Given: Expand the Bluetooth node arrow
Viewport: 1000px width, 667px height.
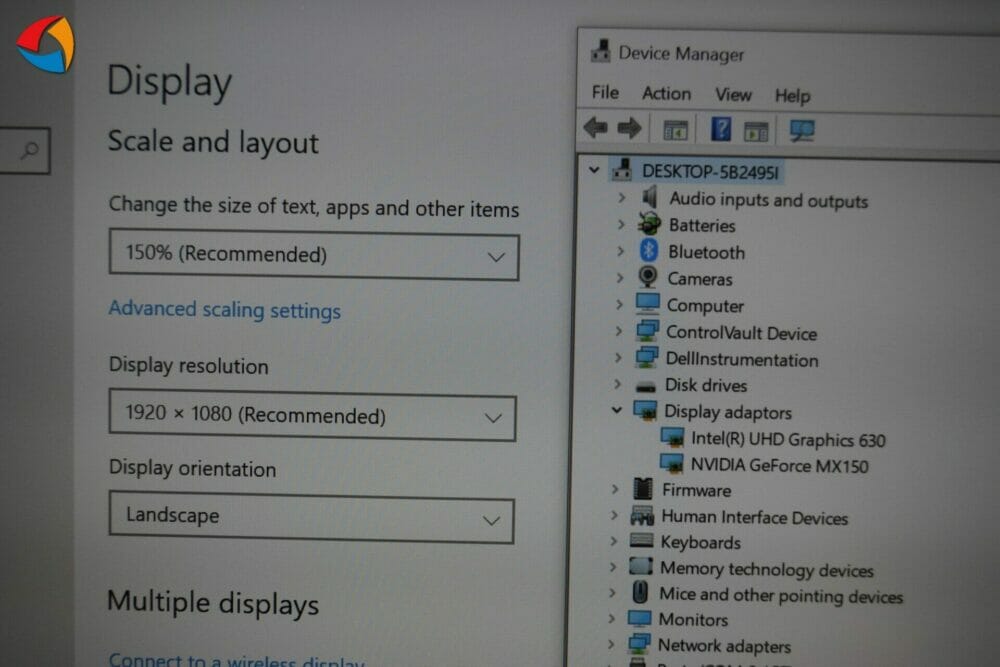Looking at the screenshot, I should (x=621, y=251).
